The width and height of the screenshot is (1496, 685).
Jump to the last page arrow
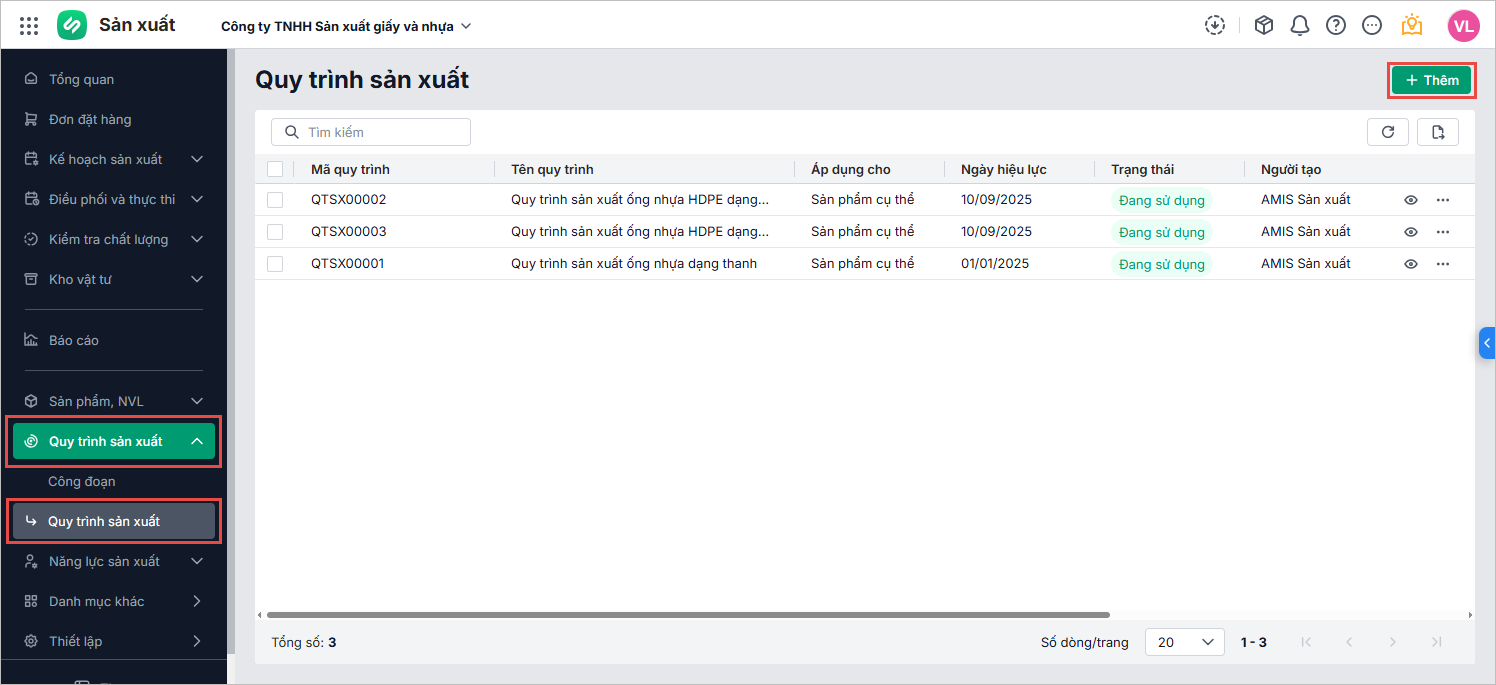1437,642
